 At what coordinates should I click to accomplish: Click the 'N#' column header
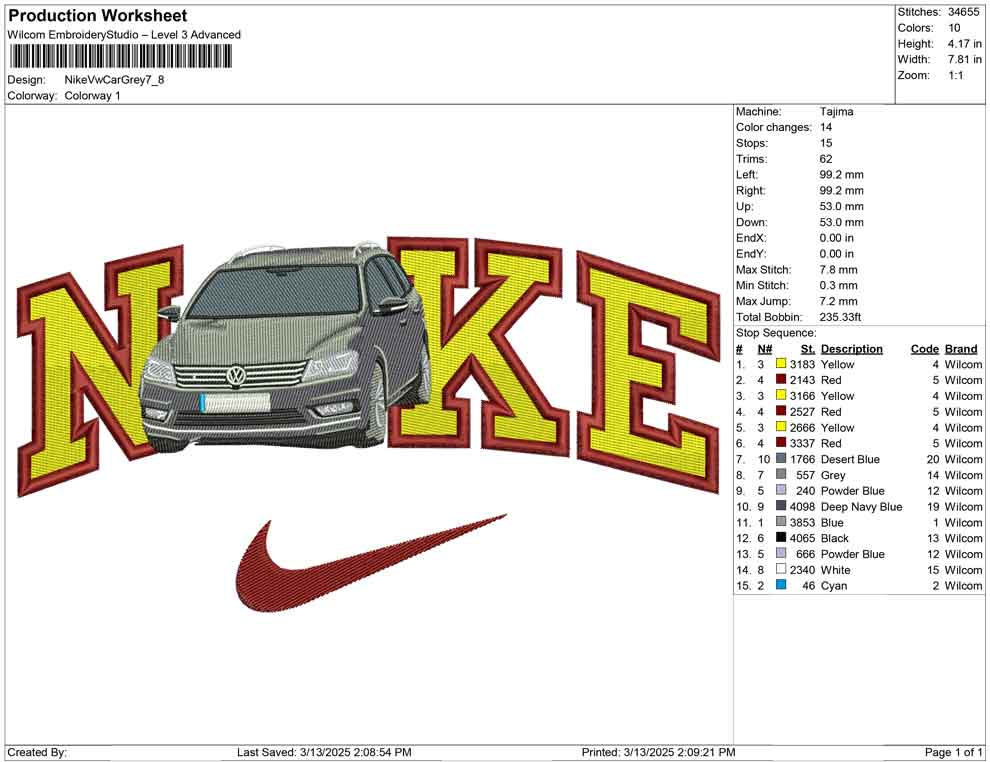coord(765,348)
